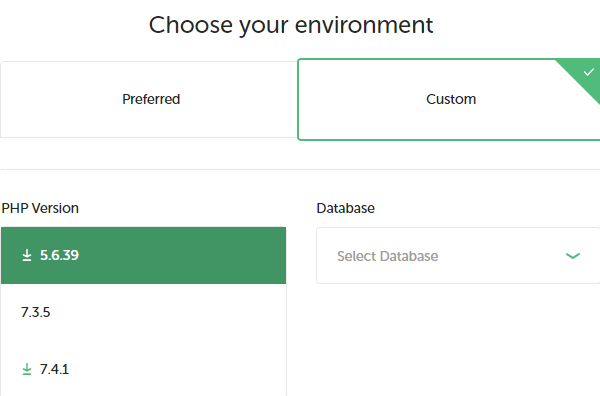Choose PHP version 7.4.1
Viewport: 600px width, 396px height.
tap(143, 369)
